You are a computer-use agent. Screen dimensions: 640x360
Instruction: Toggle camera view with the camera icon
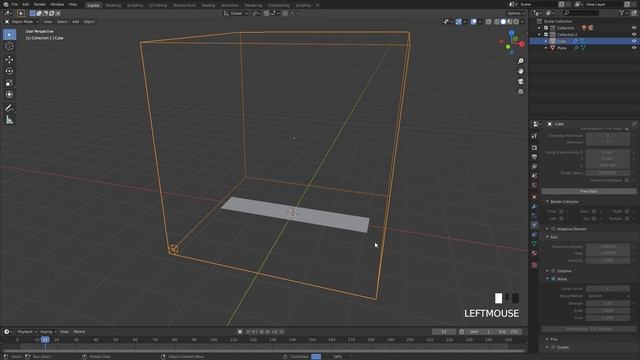click(x=520, y=81)
